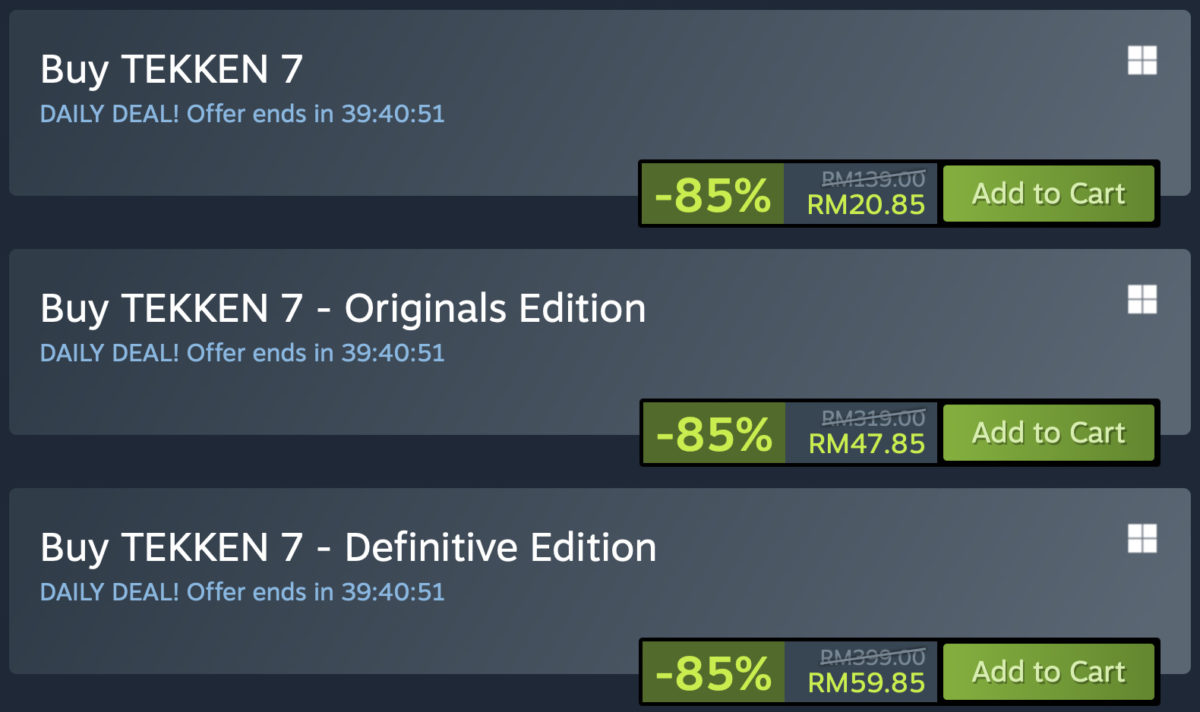Screen dimensions: 1200x712
Task: Click the crossed-out RM319.00 price
Action: (873, 417)
